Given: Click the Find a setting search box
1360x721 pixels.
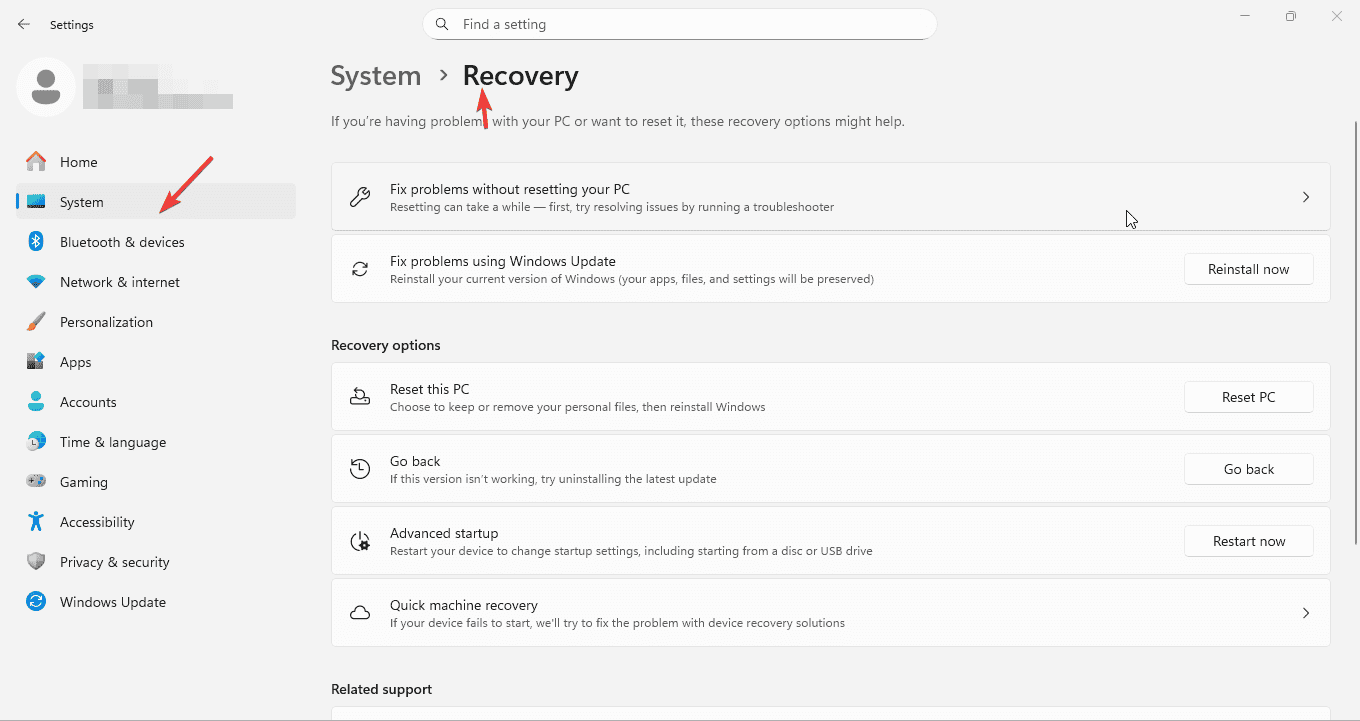Looking at the screenshot, I should click(x=679, y=24).
